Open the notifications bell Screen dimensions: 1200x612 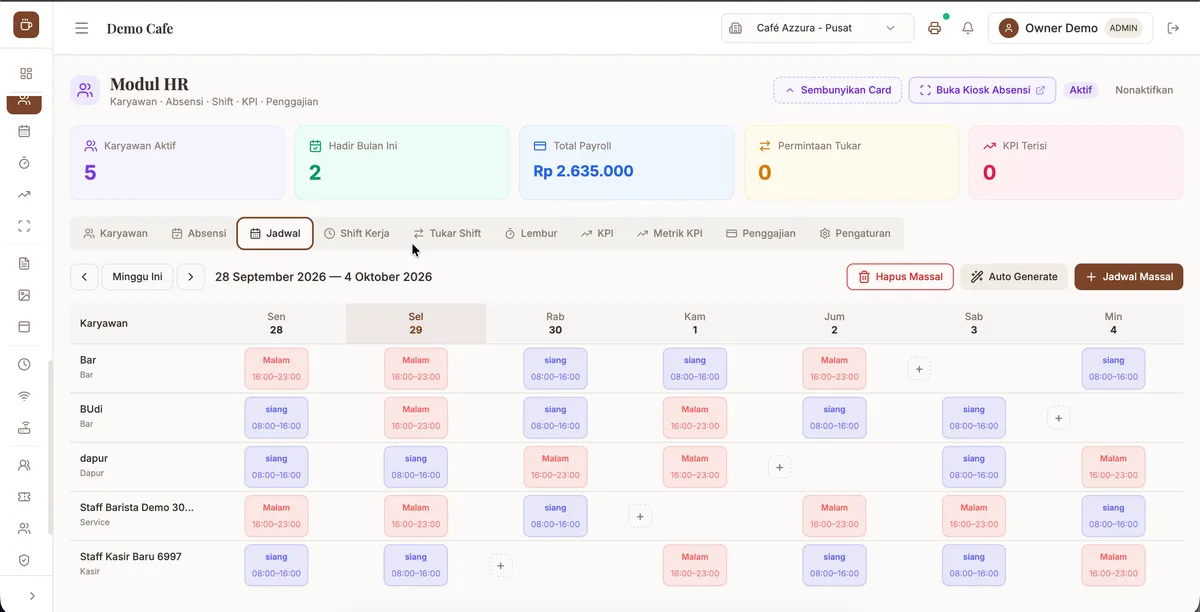click(968, 28)
